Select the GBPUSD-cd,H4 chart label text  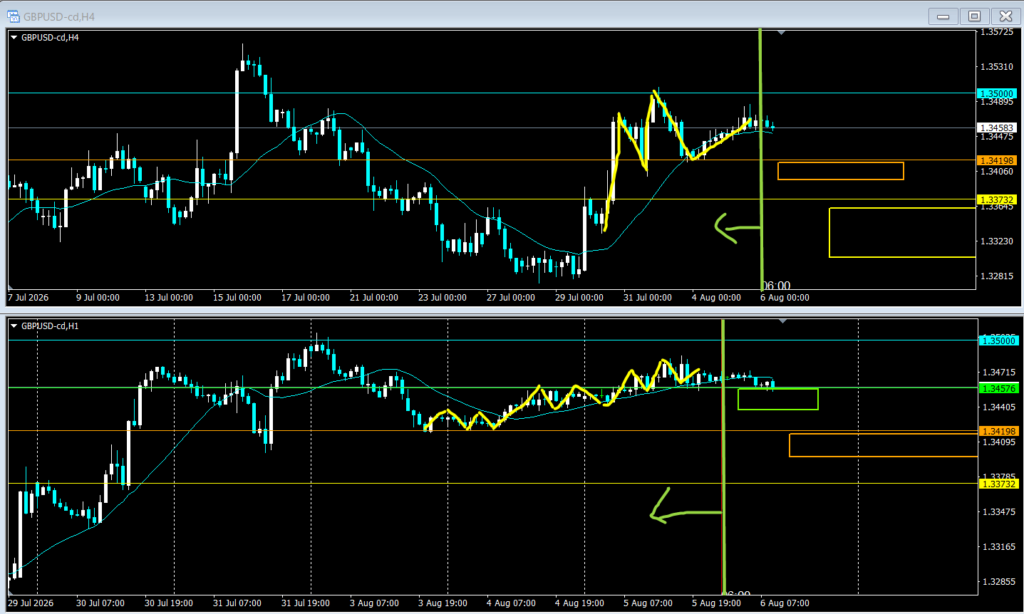[x=50, y=38]
